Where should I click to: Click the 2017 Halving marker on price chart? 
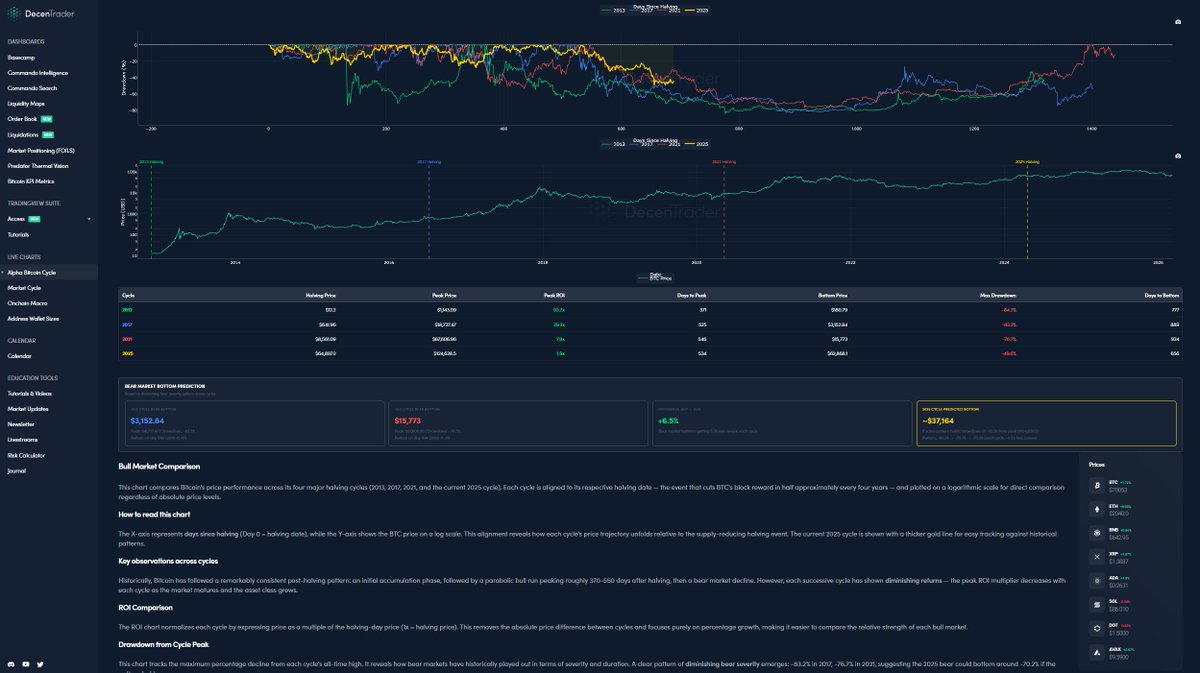click(x=429, y=161)
